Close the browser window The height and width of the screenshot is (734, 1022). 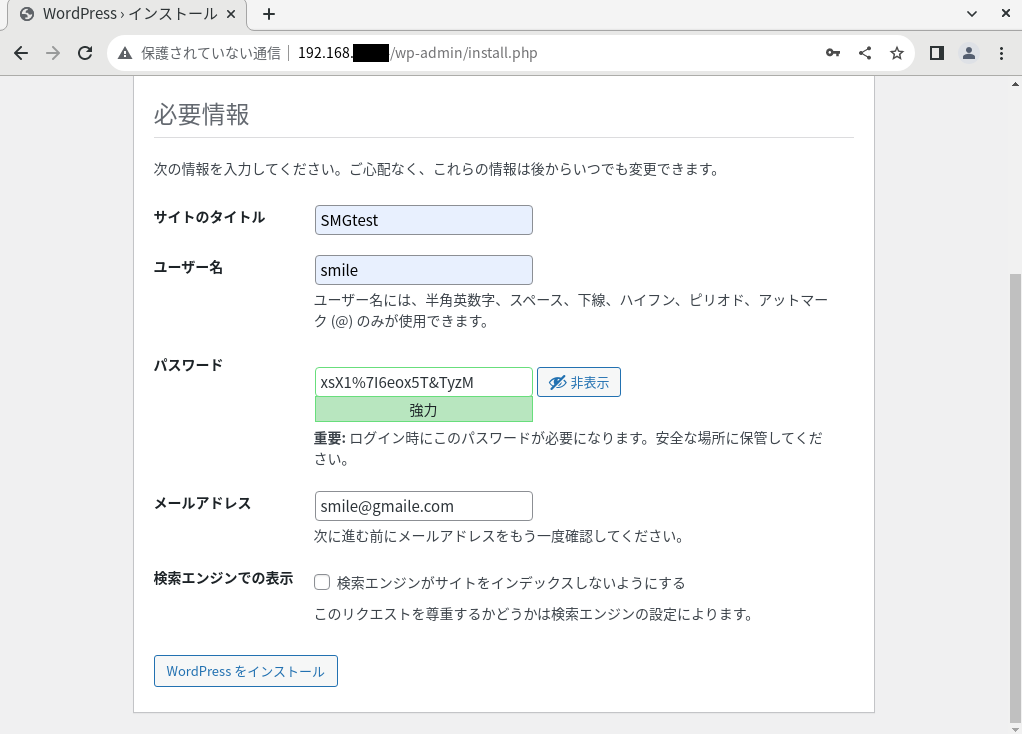(x=1006, y=14)
